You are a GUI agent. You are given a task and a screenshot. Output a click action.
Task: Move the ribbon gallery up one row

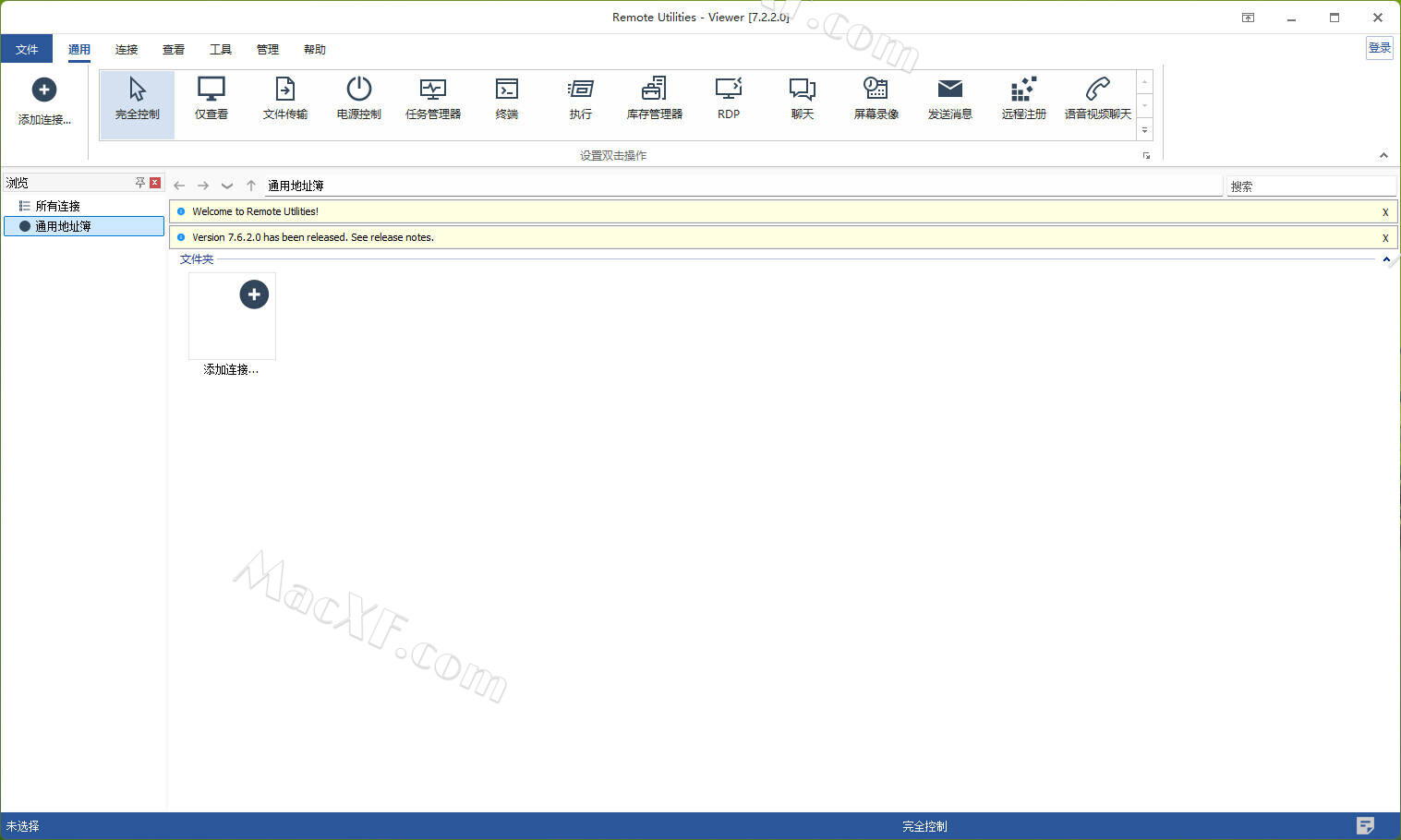[1144, 82]
